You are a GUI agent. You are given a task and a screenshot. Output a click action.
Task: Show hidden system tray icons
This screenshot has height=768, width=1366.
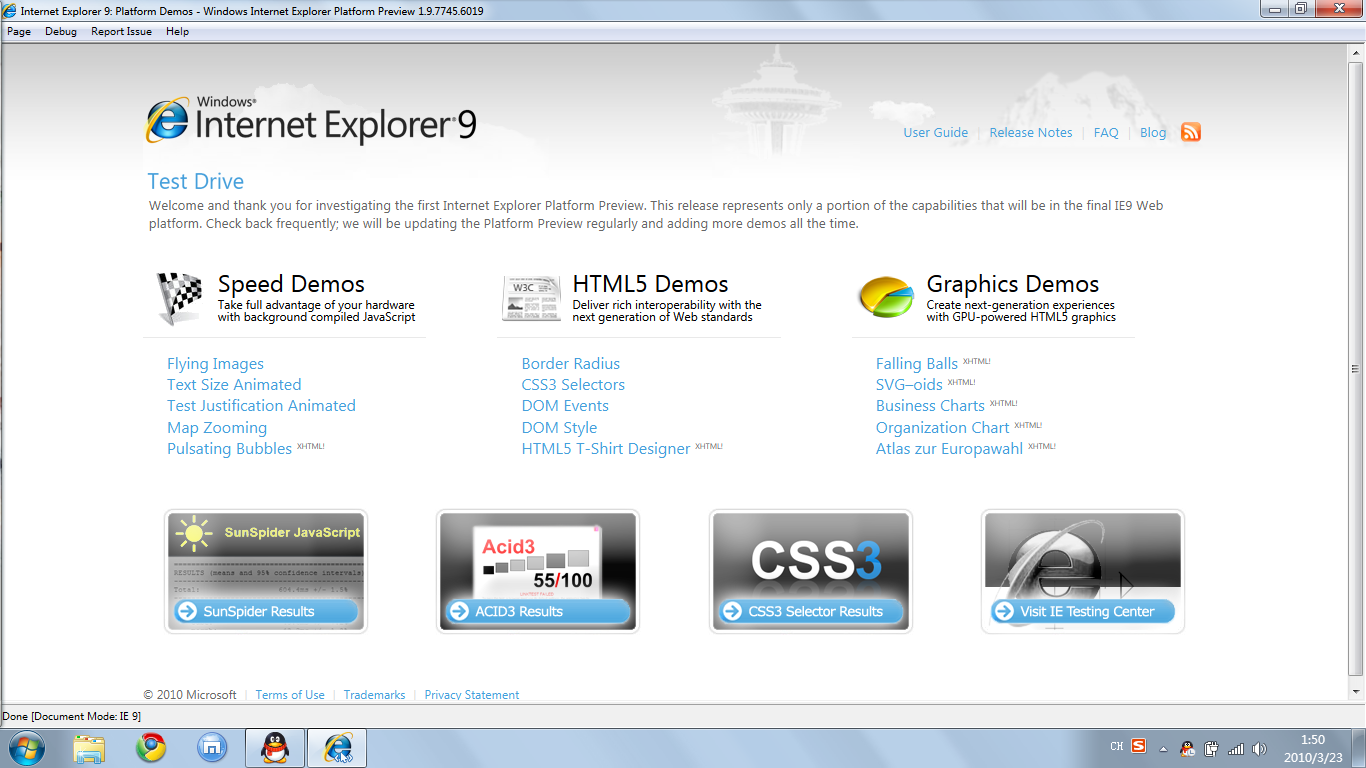coord(1163,748)
